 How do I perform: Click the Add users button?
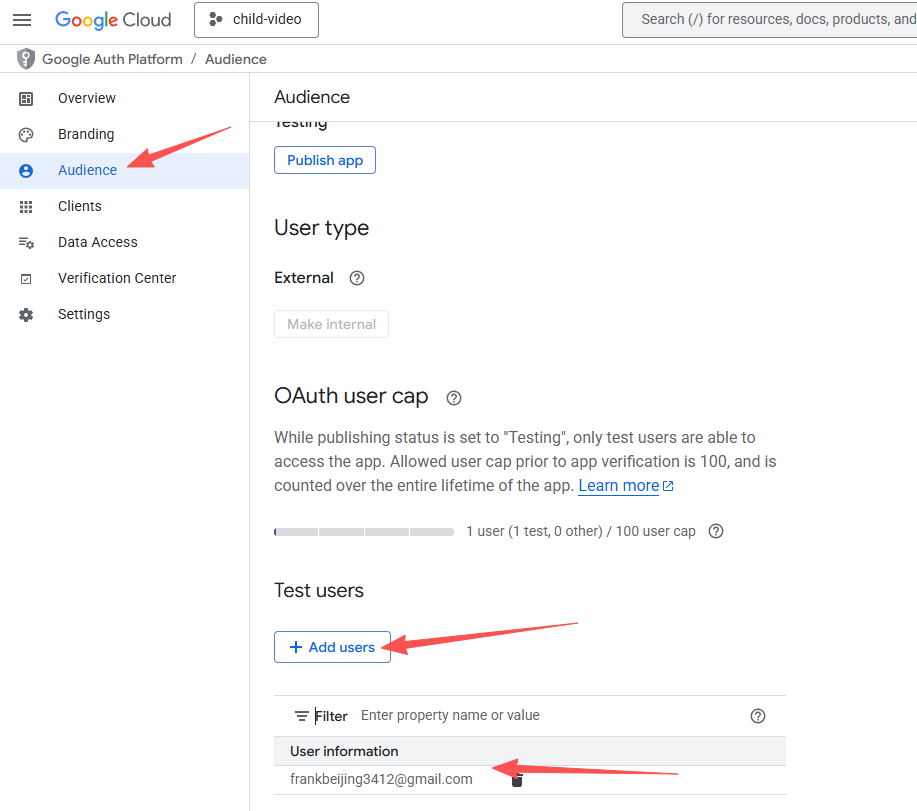point(332,647)
